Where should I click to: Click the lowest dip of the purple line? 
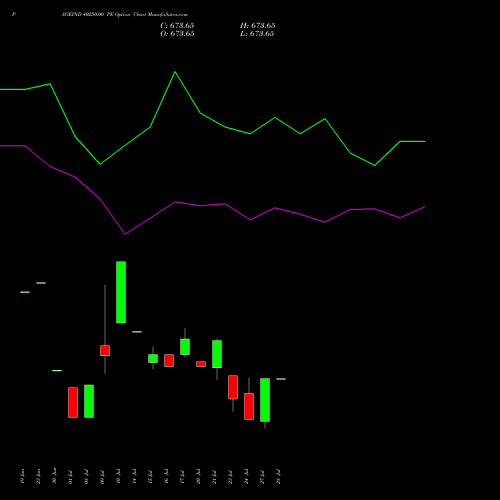pyautogui.click(x=125, y=234)
